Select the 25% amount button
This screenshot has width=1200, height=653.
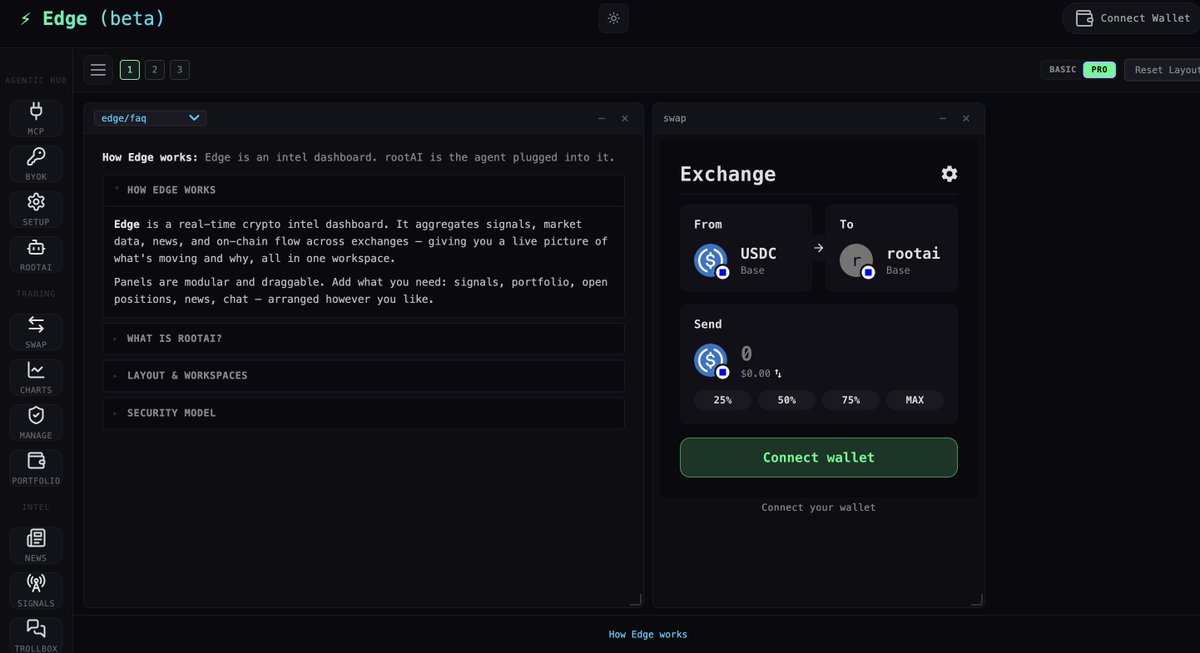point(723,400)
